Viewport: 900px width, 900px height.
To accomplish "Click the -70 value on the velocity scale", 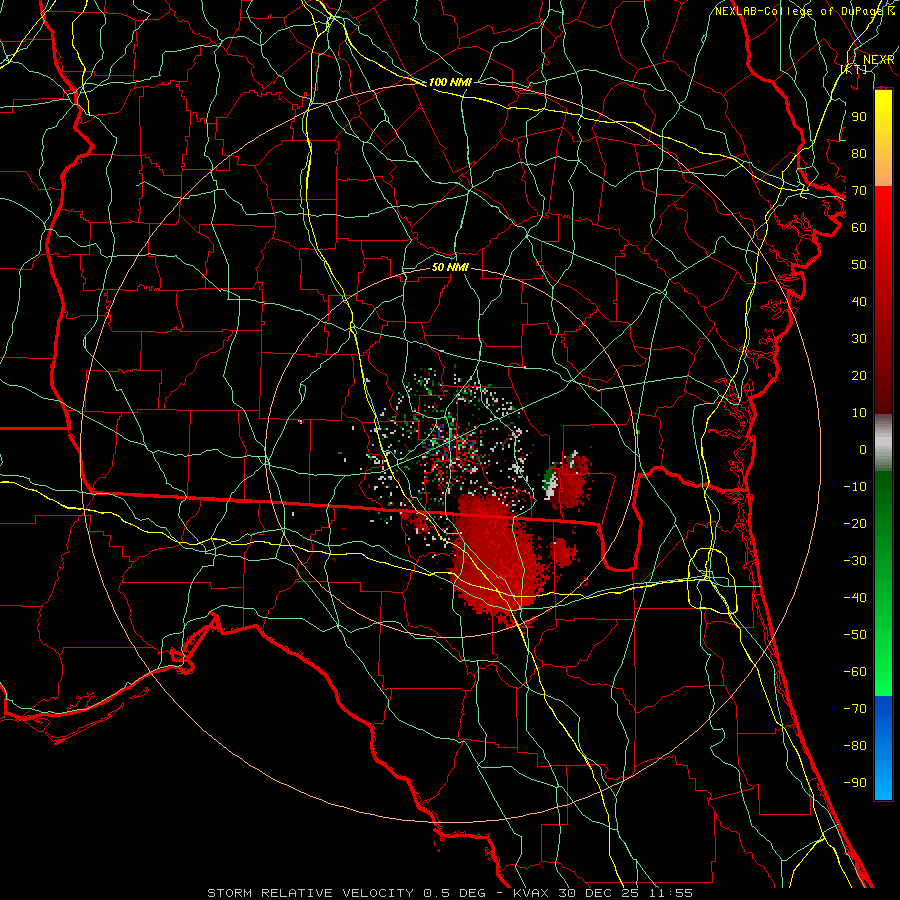I will tap(855, 709).
